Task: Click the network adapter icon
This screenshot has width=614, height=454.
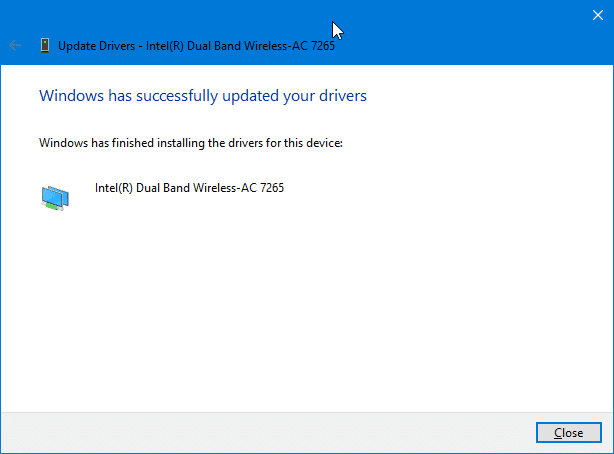Action: coord(55,198)
